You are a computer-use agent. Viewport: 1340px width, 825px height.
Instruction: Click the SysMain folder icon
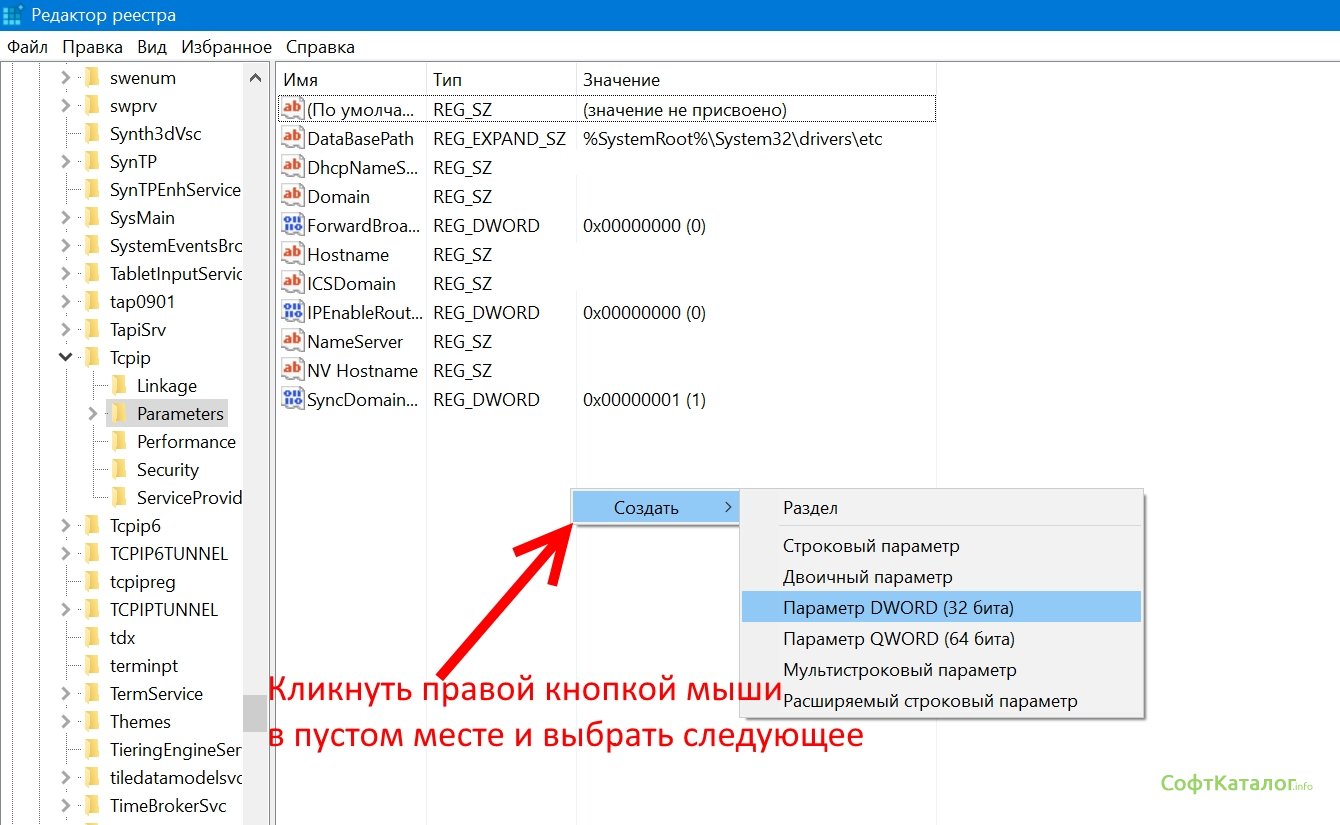click(x=92, y=217)
